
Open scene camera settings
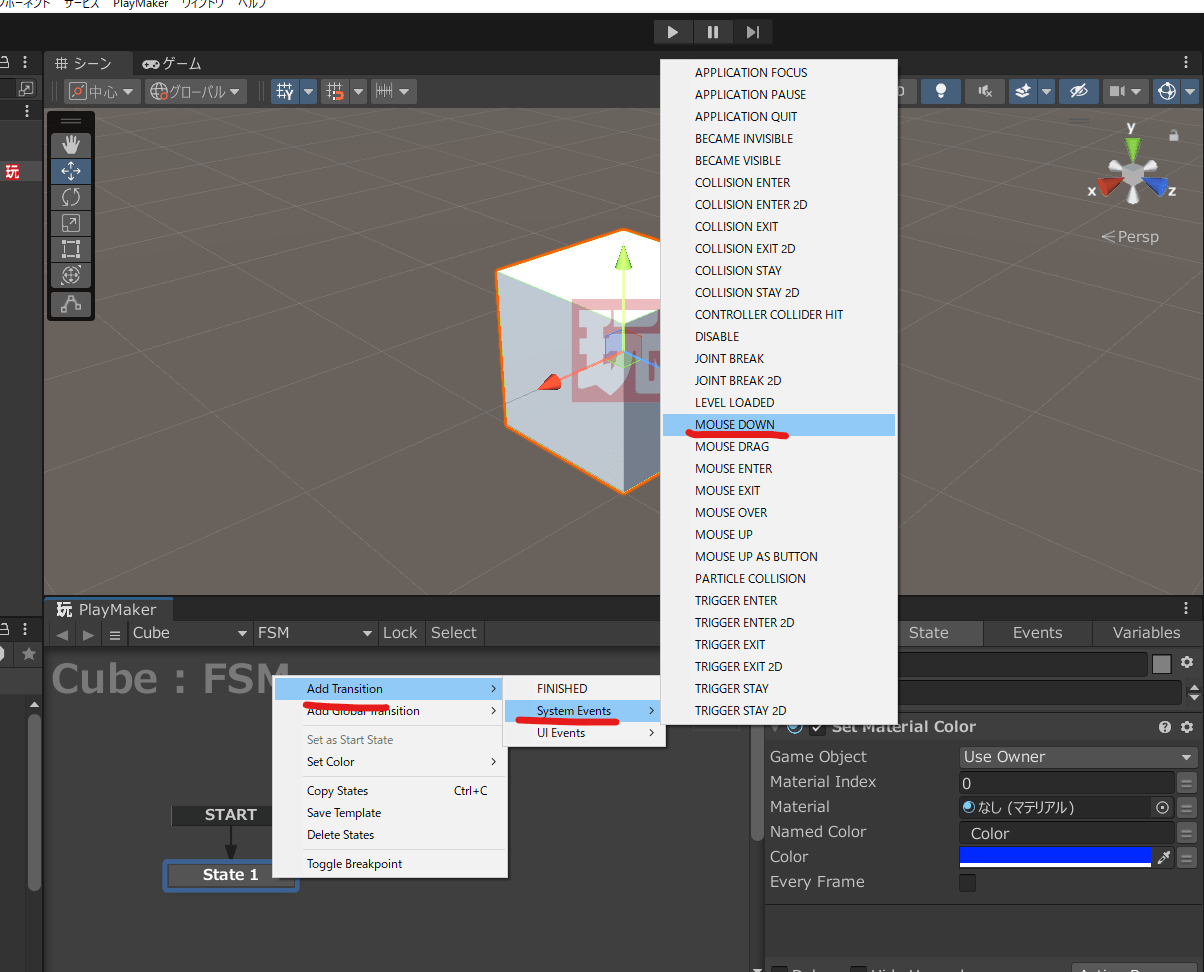tap(1126, 91)
